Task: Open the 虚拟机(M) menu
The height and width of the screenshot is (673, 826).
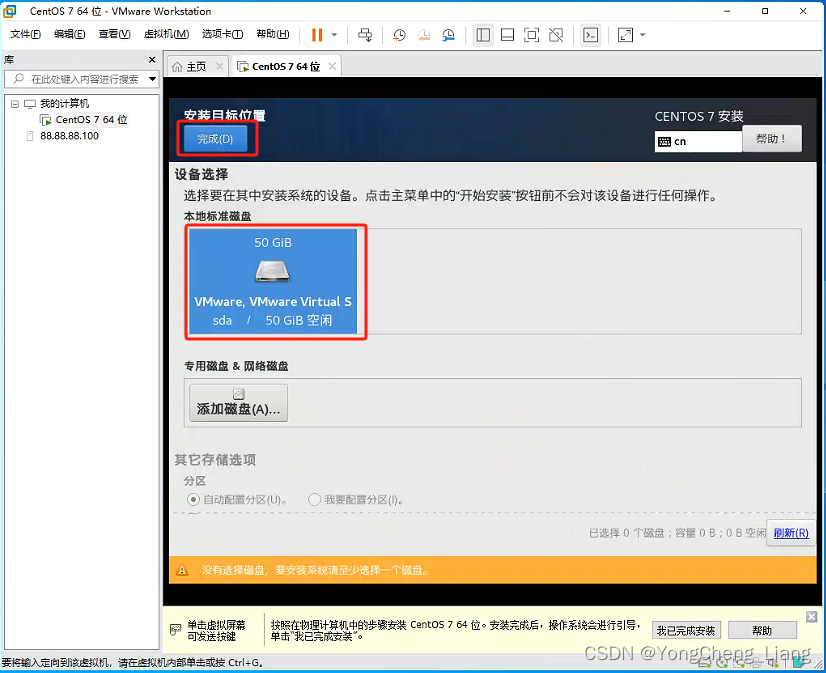Action: (166, 34)
